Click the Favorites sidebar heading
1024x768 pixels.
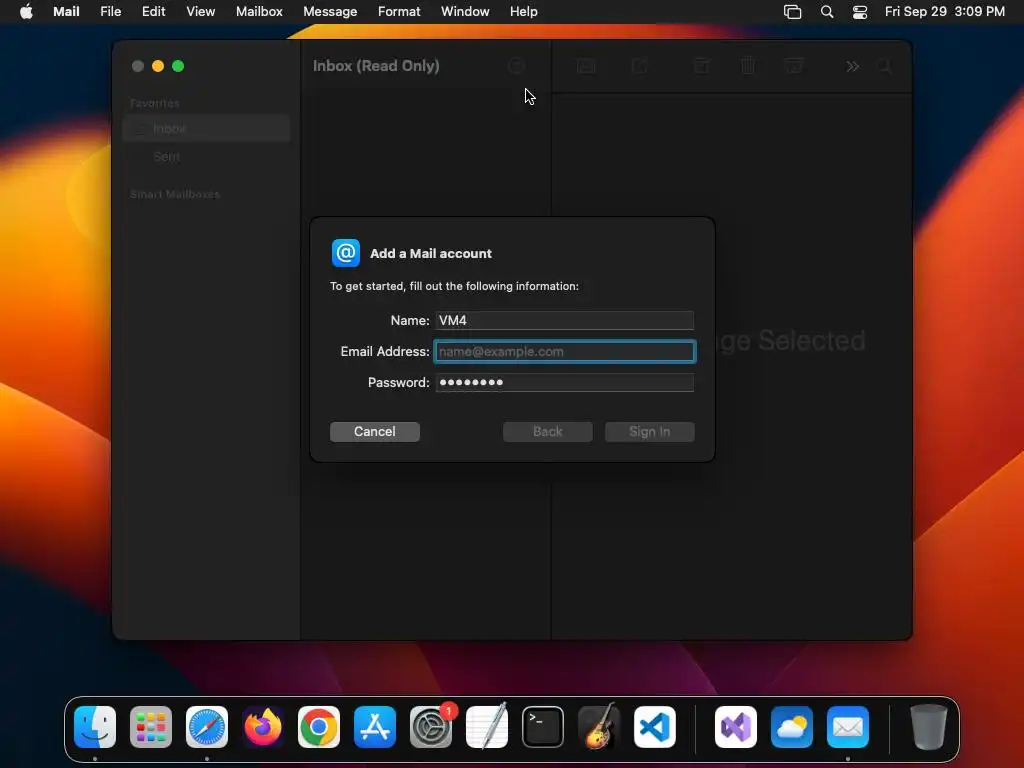pos(154,103)
